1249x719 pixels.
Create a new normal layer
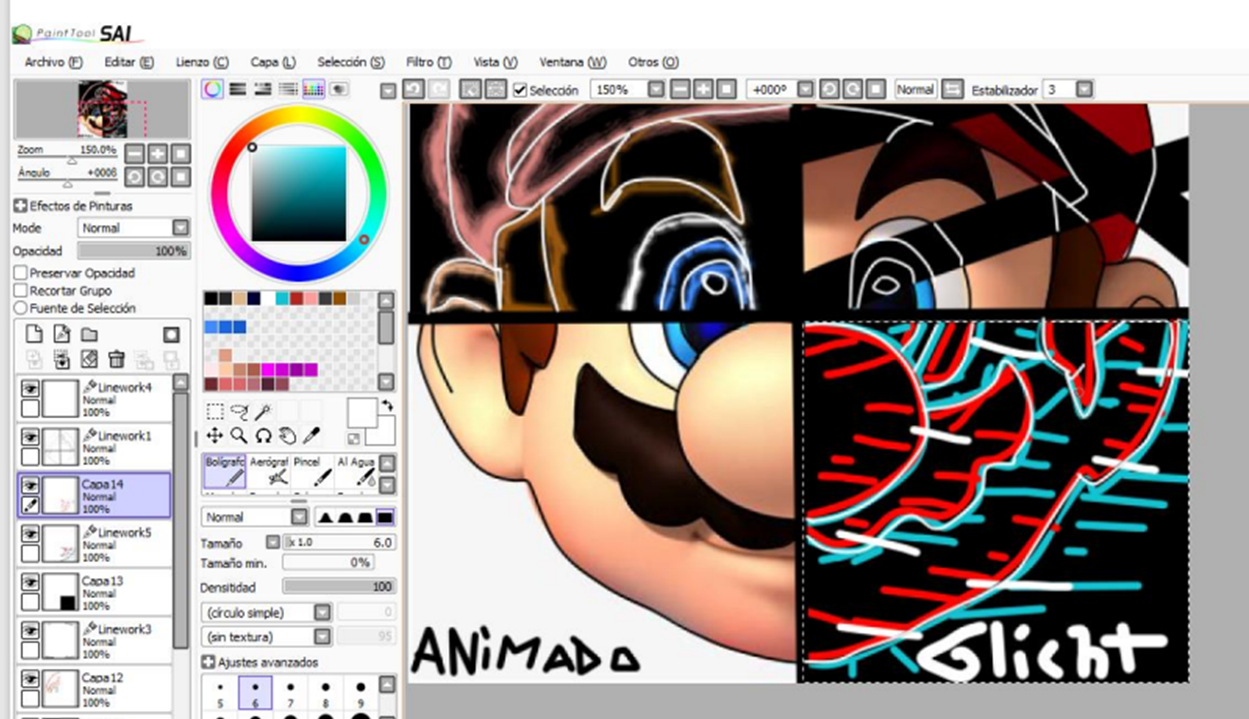tap(34, 334)
